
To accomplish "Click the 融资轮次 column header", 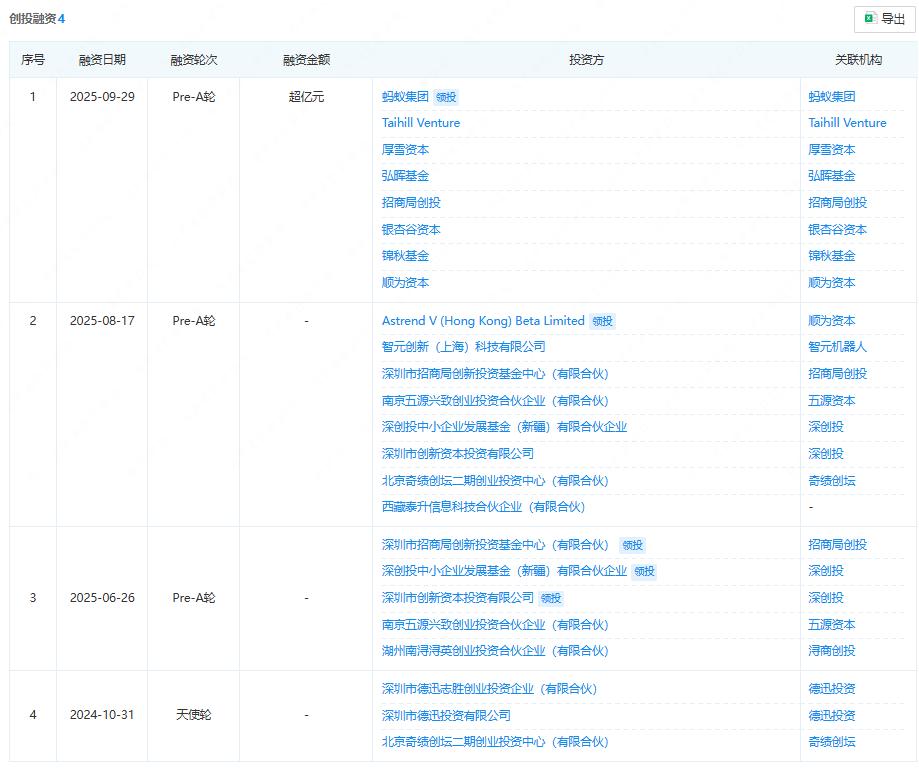I will (x=193, y=60).
